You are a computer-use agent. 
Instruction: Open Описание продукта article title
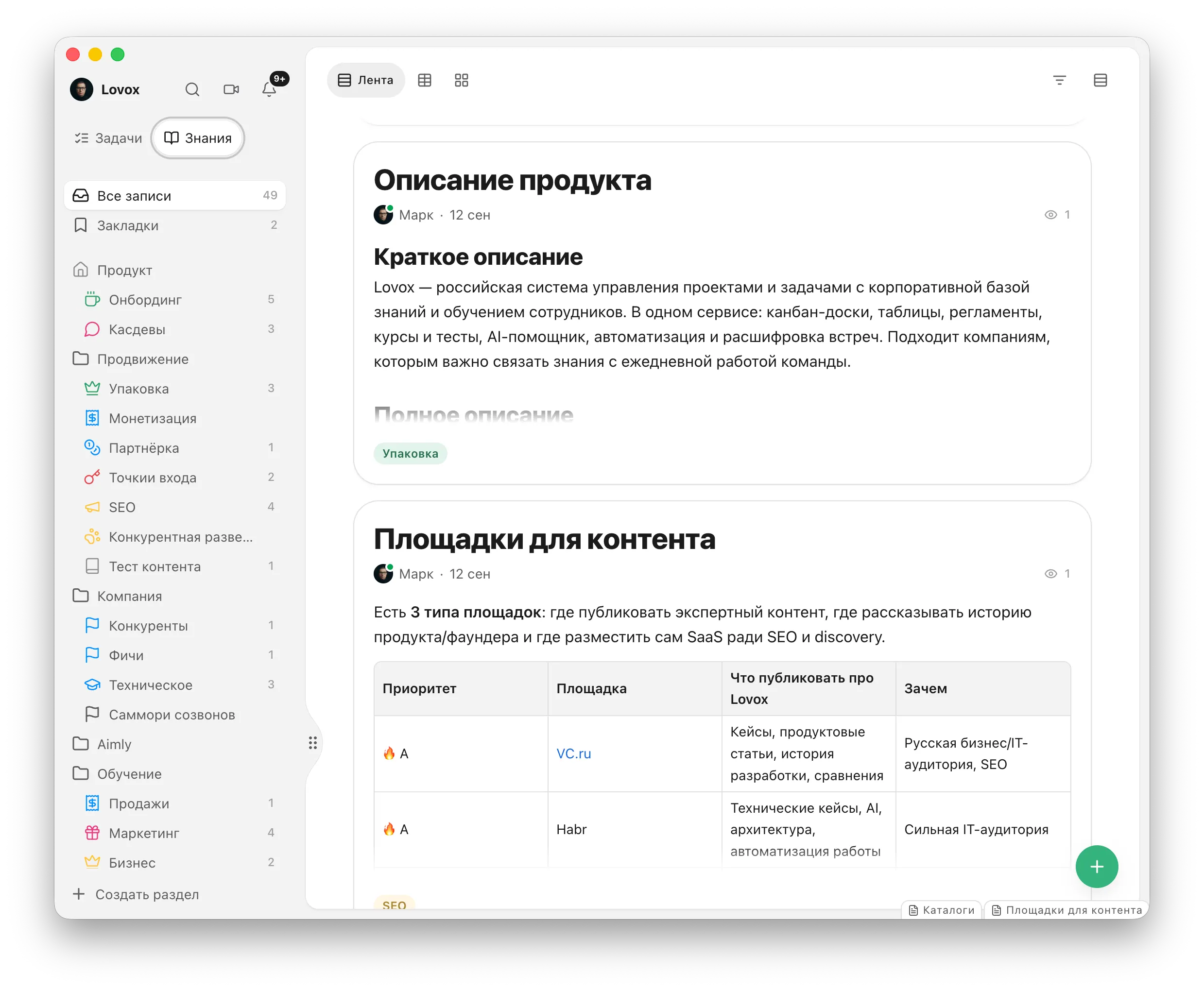pyautogui.click(x=512, y=180)
